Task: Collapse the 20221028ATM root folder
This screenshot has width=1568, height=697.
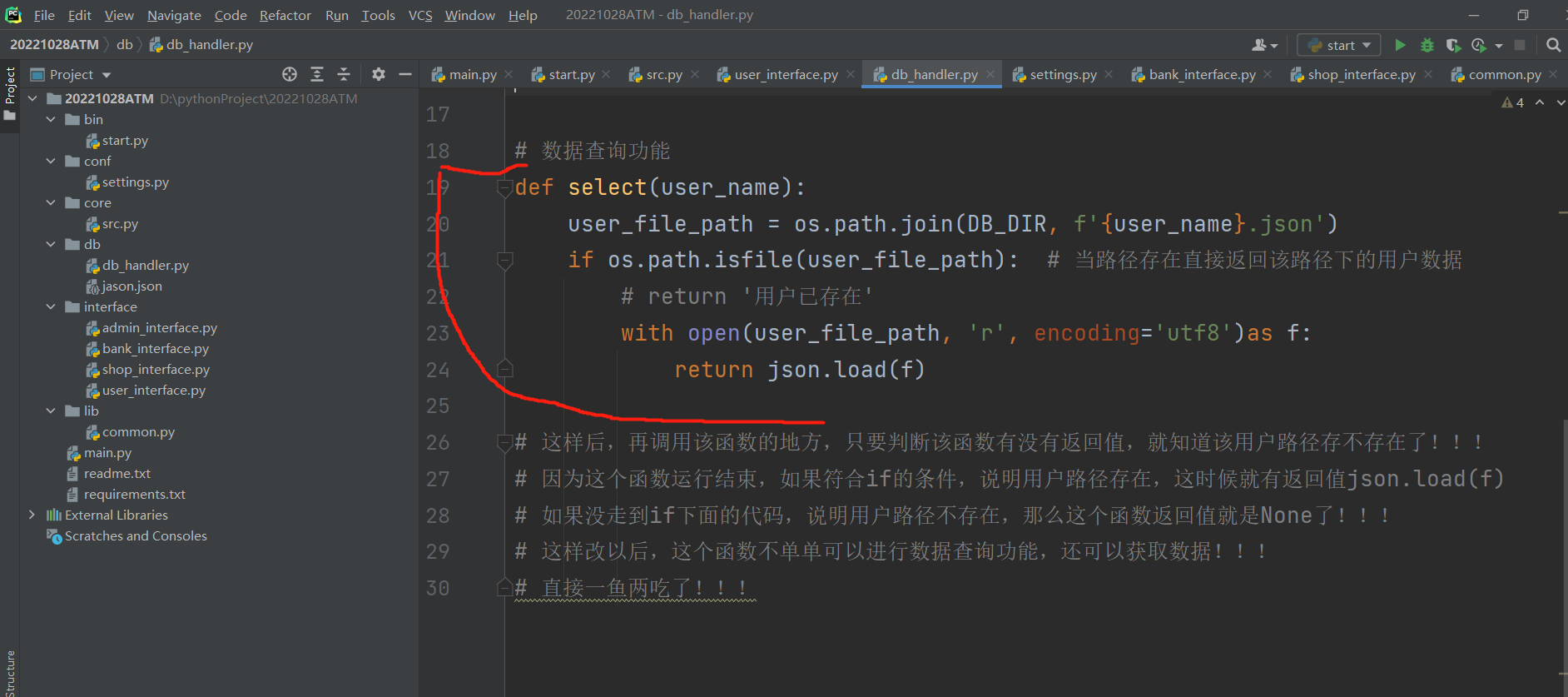Action: coord(32,98)
